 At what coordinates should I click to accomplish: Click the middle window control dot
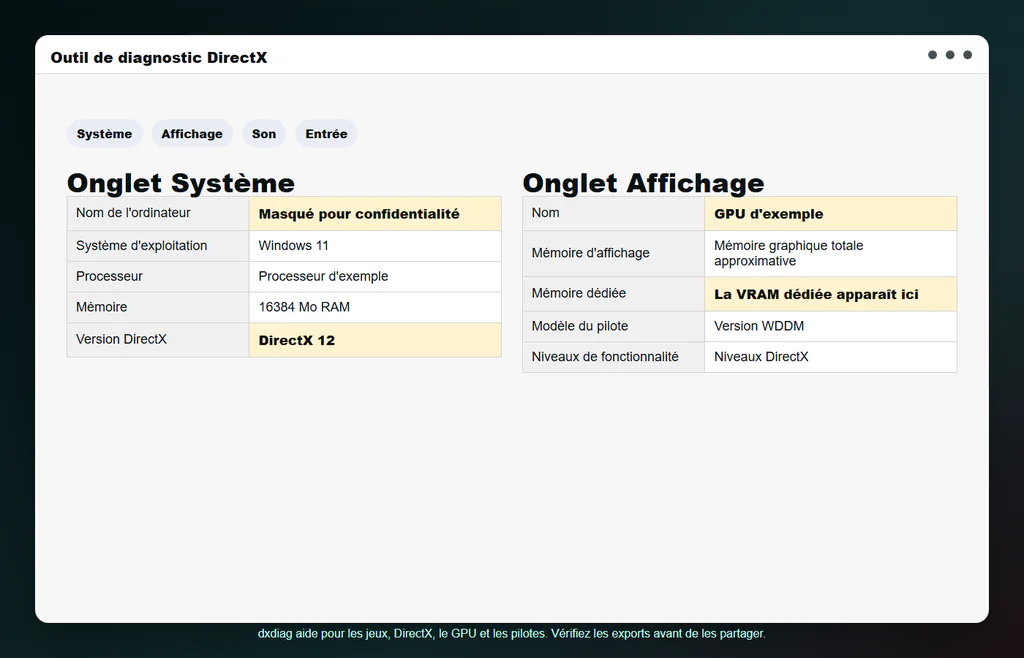[950, 55]
